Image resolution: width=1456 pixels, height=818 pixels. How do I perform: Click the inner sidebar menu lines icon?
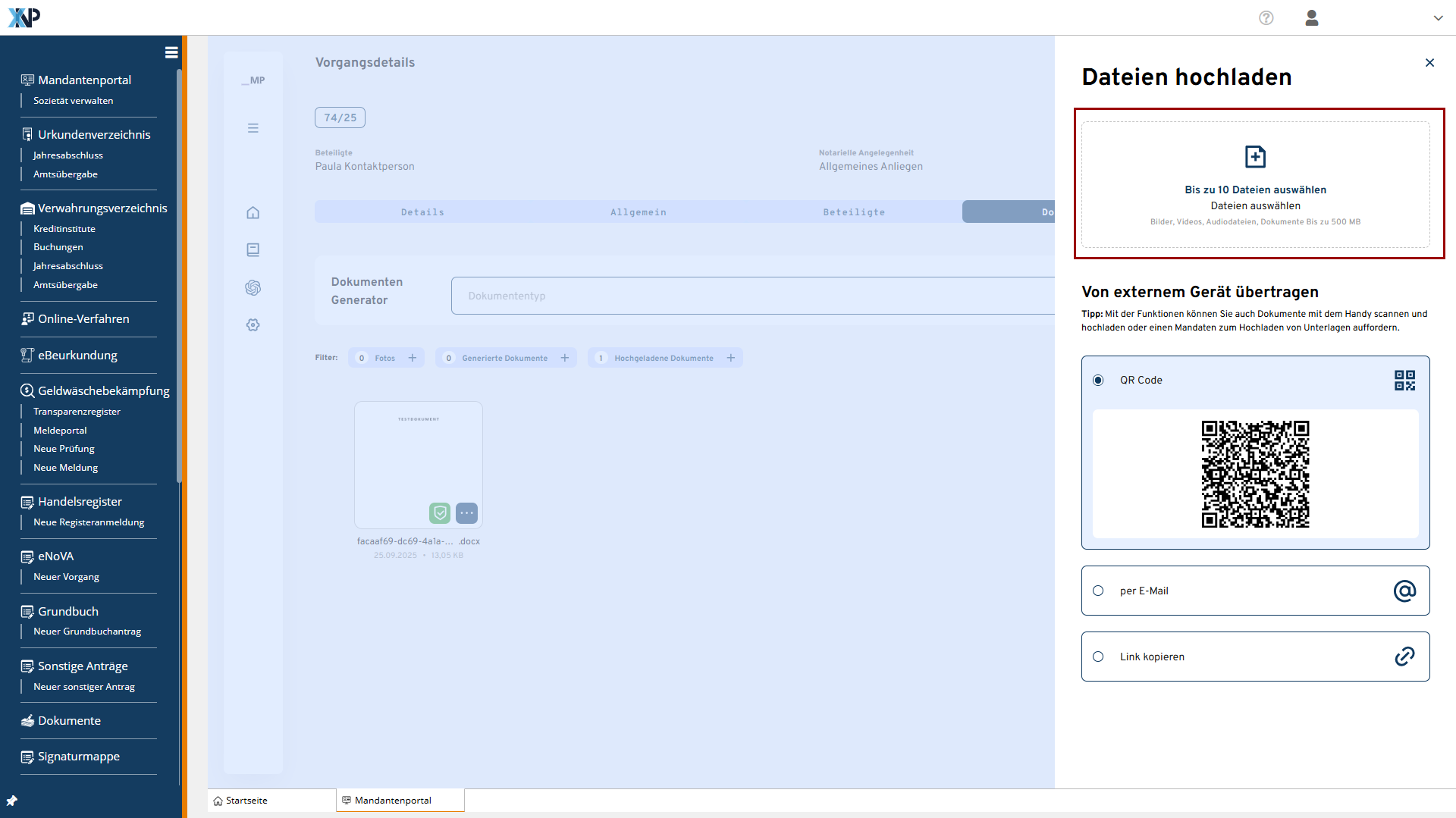point(253,128)
